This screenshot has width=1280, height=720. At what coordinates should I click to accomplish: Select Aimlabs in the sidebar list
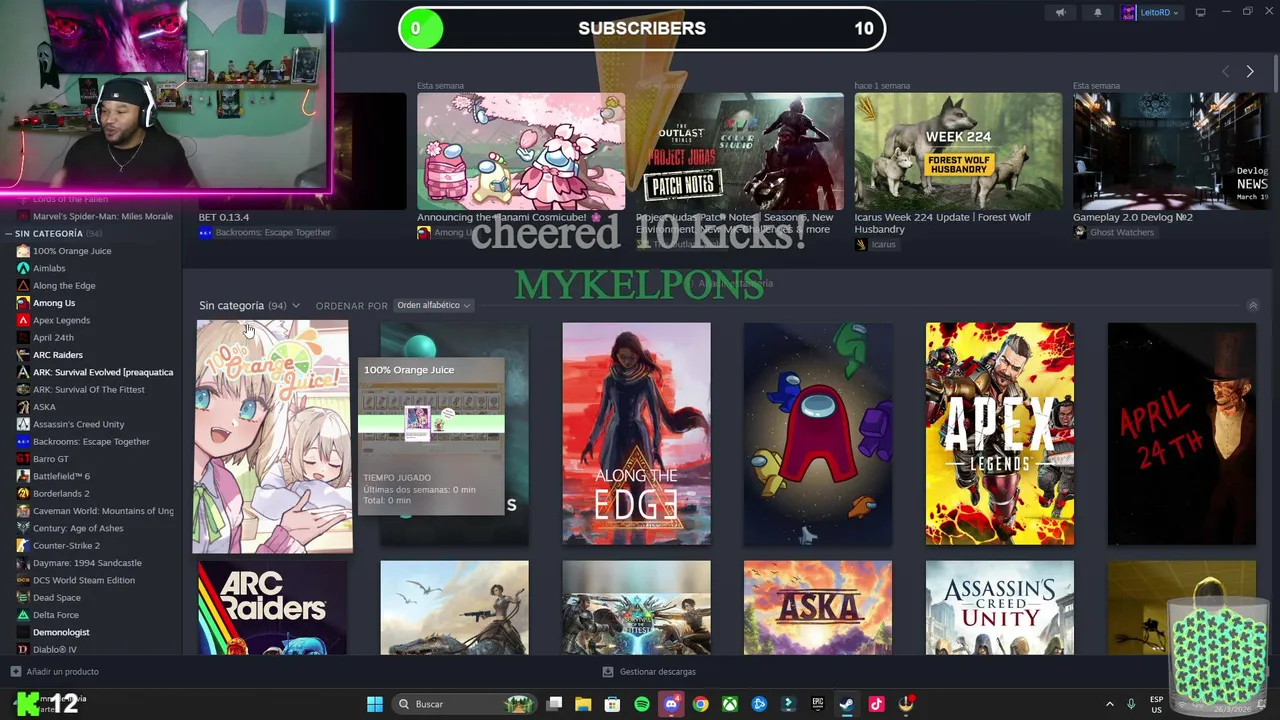tap(49, 268)
